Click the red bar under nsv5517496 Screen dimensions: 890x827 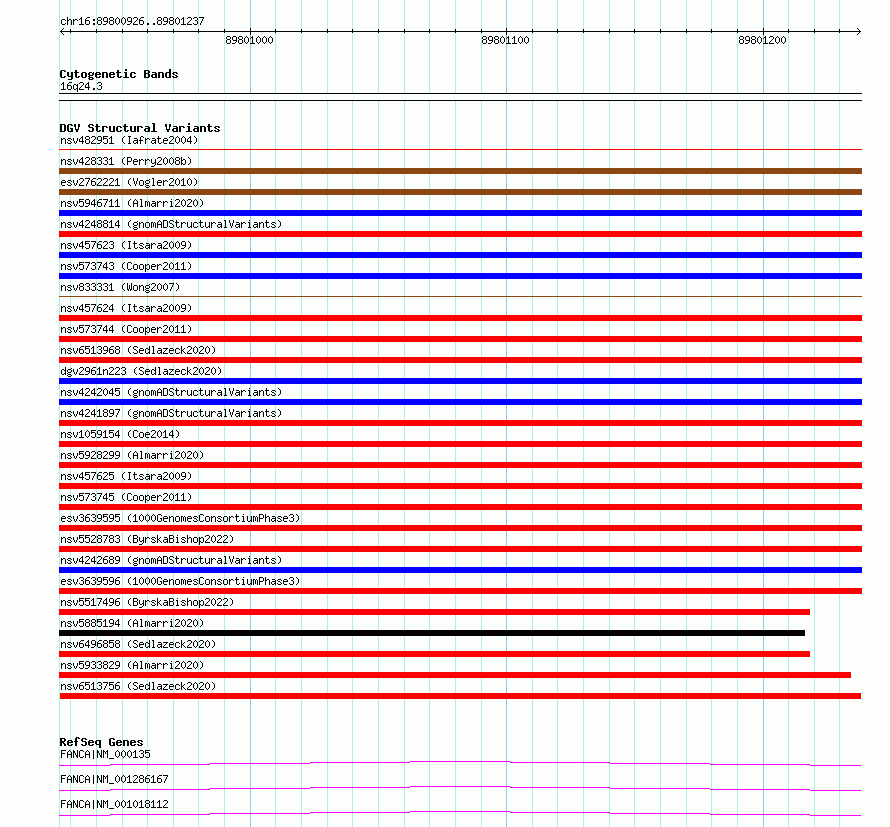(x=434, y=612)
